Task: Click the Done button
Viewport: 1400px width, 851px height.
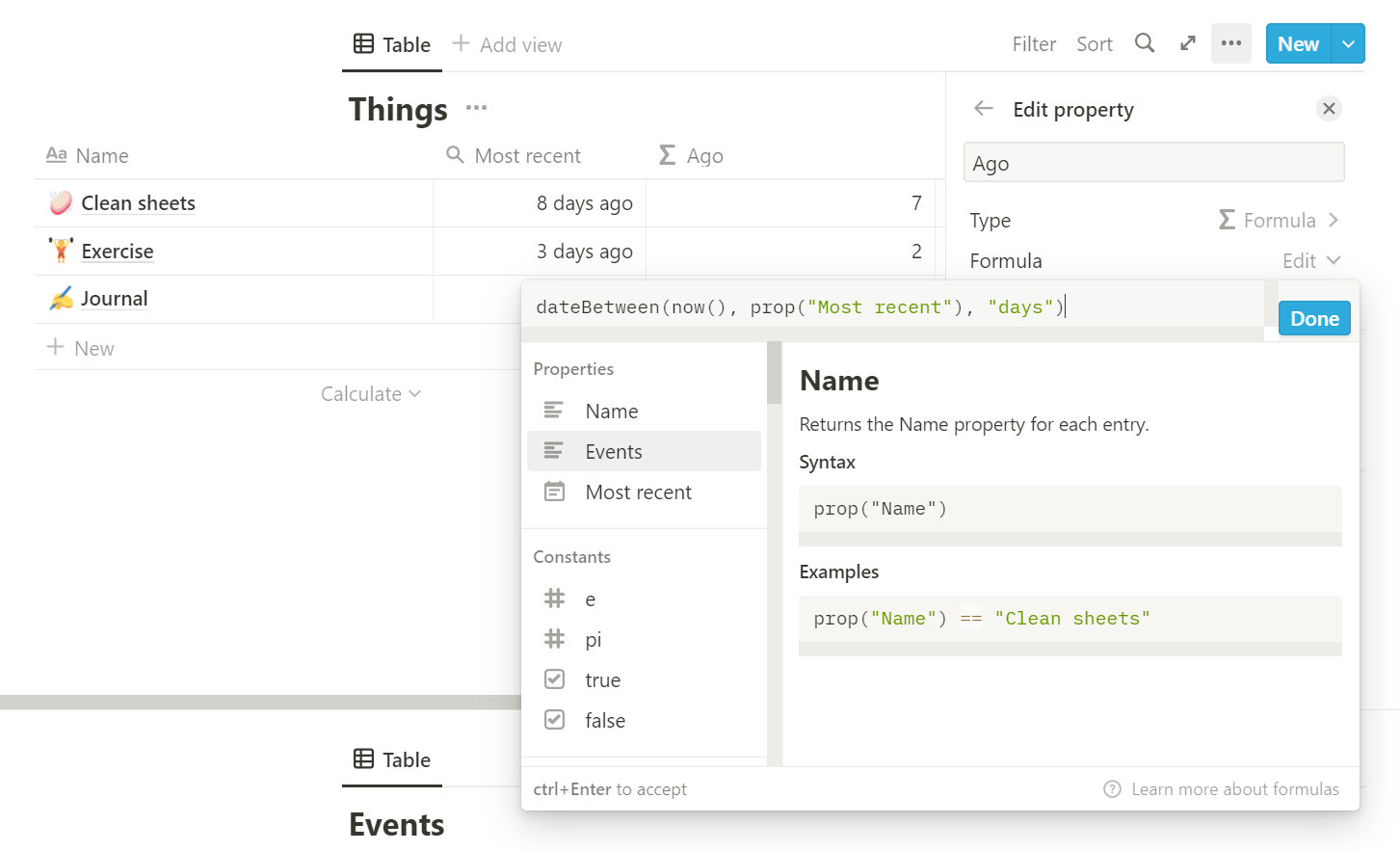Action: 1314,318
